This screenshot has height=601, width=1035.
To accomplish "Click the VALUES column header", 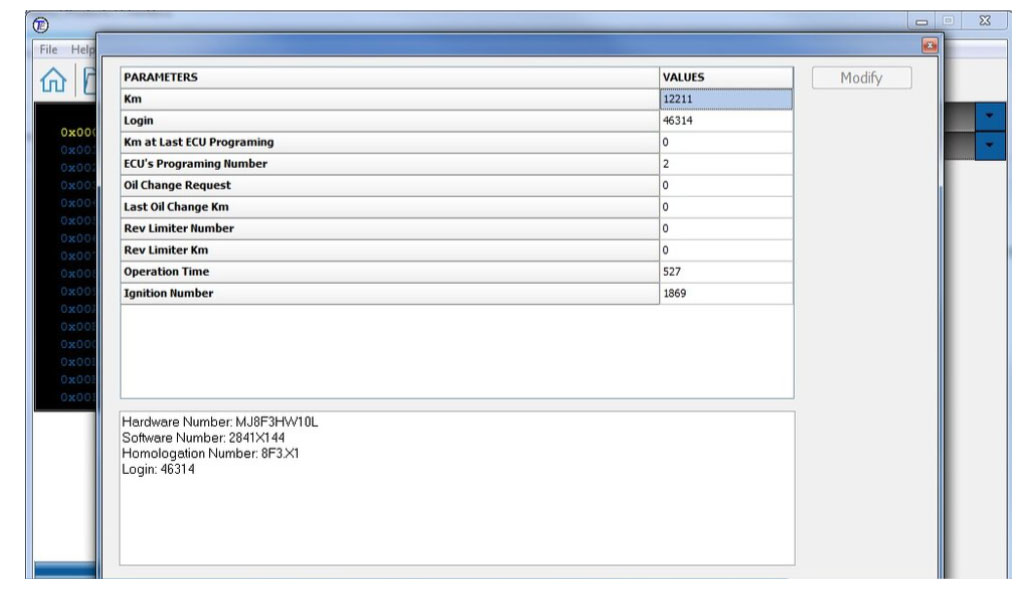I will (x=725, y=77).
